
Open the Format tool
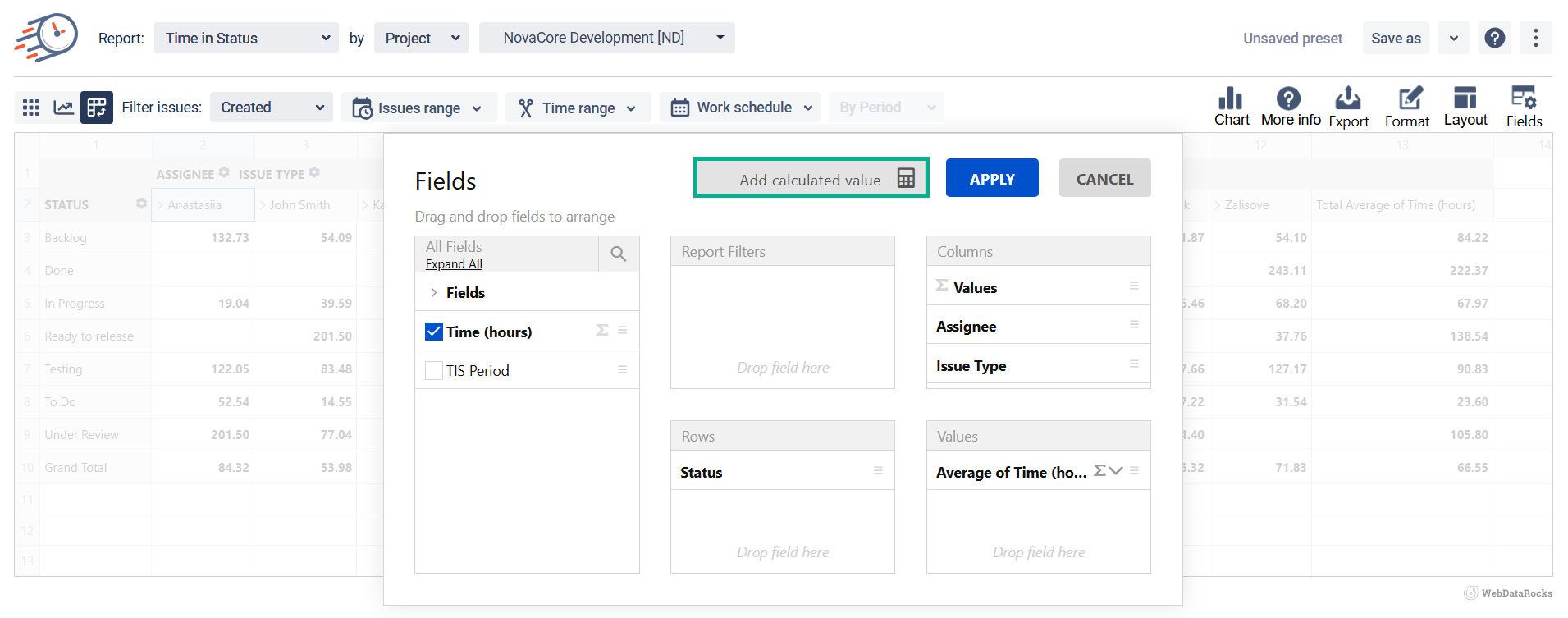pyautogui.click(x=1407, y=107)
